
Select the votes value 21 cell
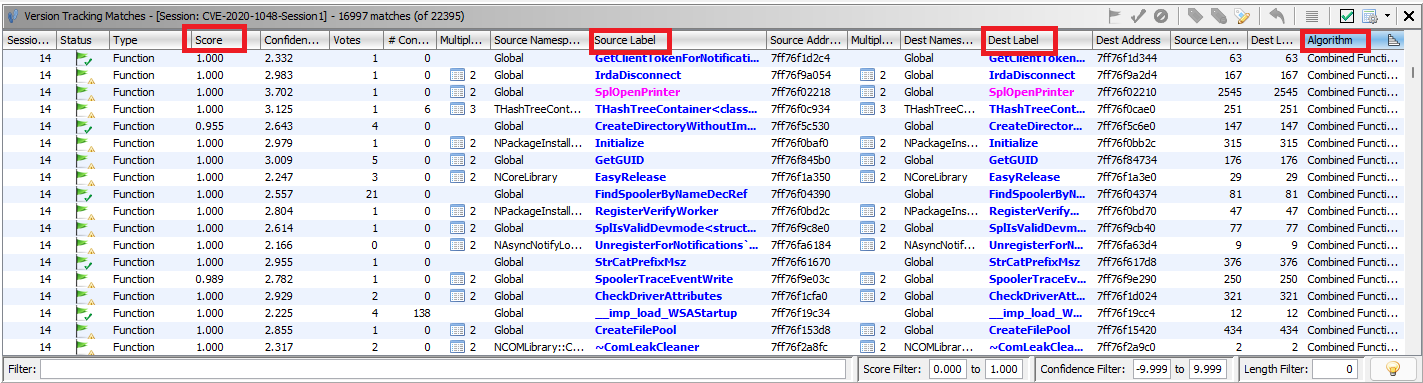click(357, 194)
